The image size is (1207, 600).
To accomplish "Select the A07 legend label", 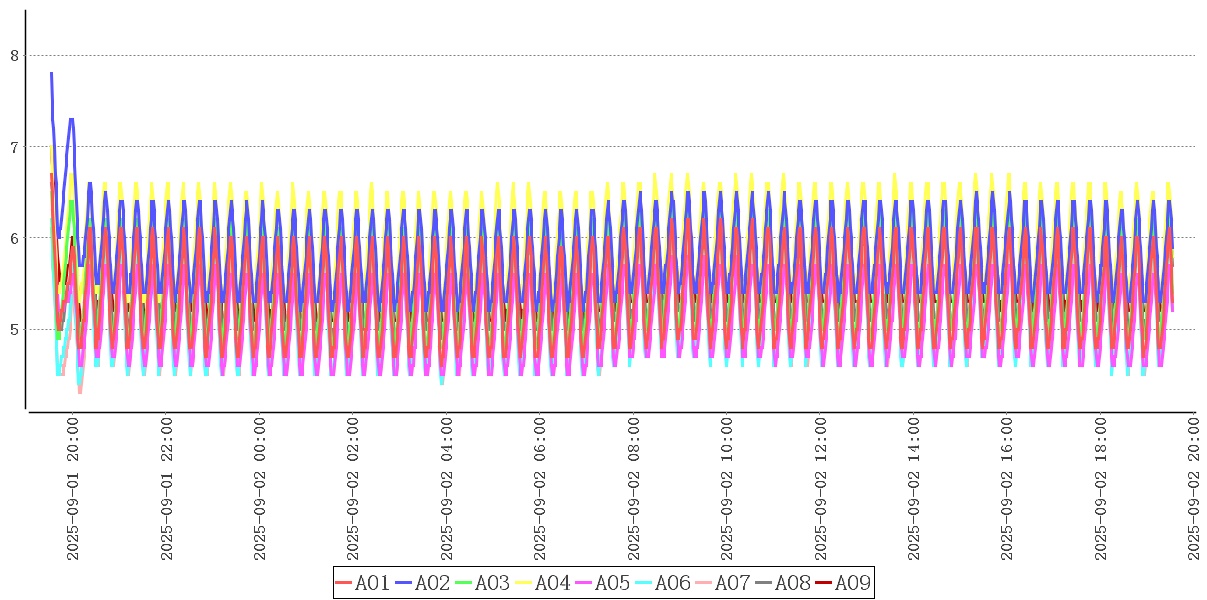I will 732,583.
